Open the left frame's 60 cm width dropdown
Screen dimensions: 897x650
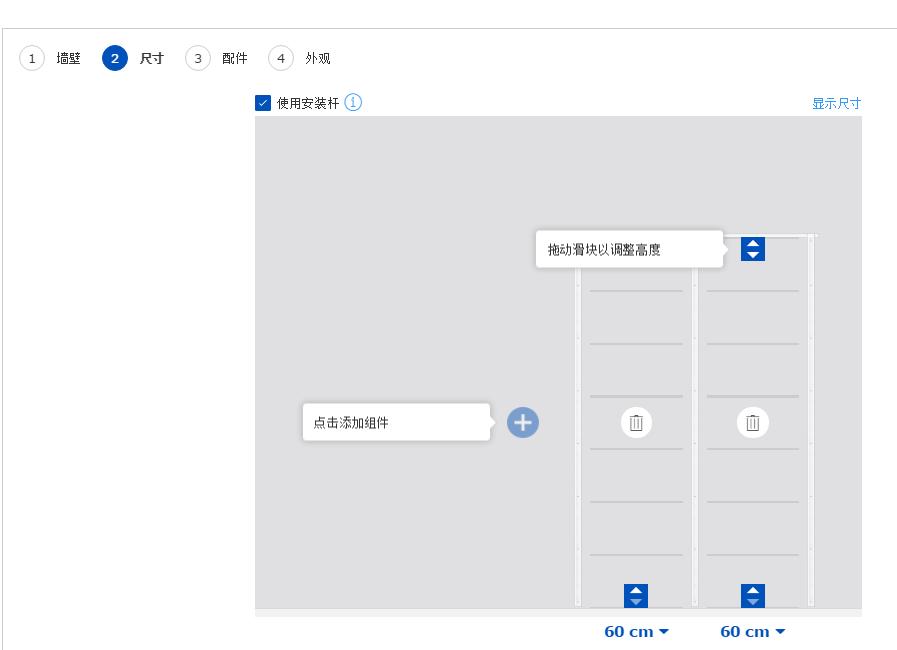pyautogui.click(x=637, y=631)
